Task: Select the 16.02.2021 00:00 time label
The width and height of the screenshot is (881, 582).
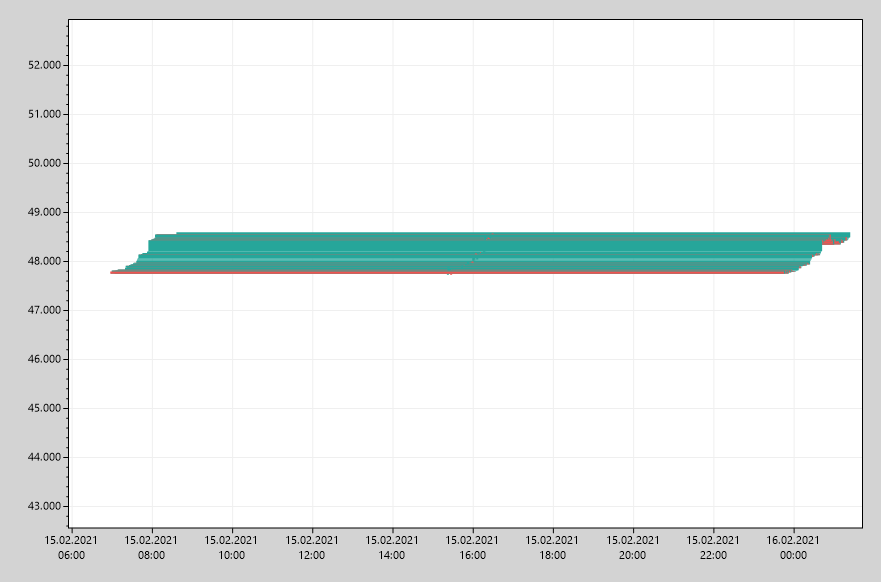Action: 794,544
